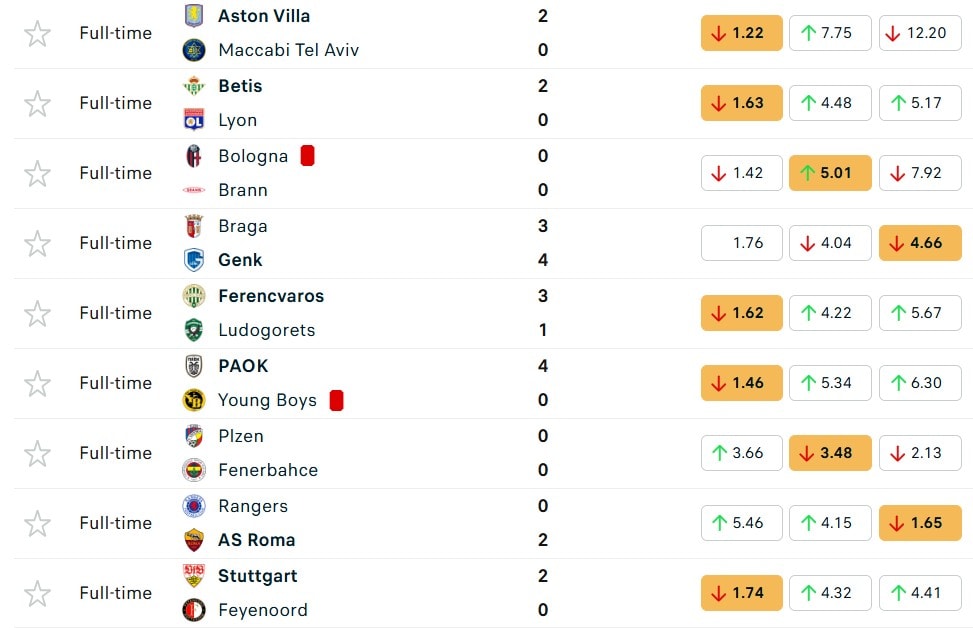973x628 pixels.
Task: Click Young Boys red card indicator
Action: pos(336,400)
